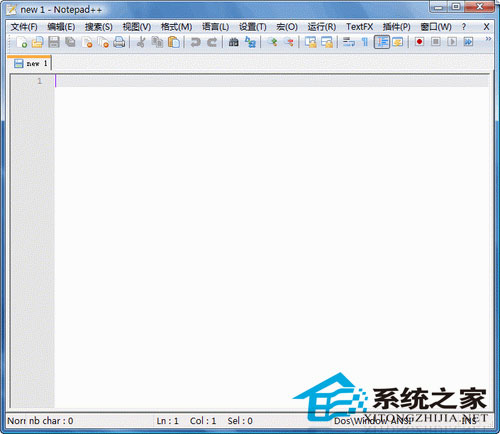500x434 pixels.
Task: Click the Sel : 0 status entry
Action: [x=240, y=421]
